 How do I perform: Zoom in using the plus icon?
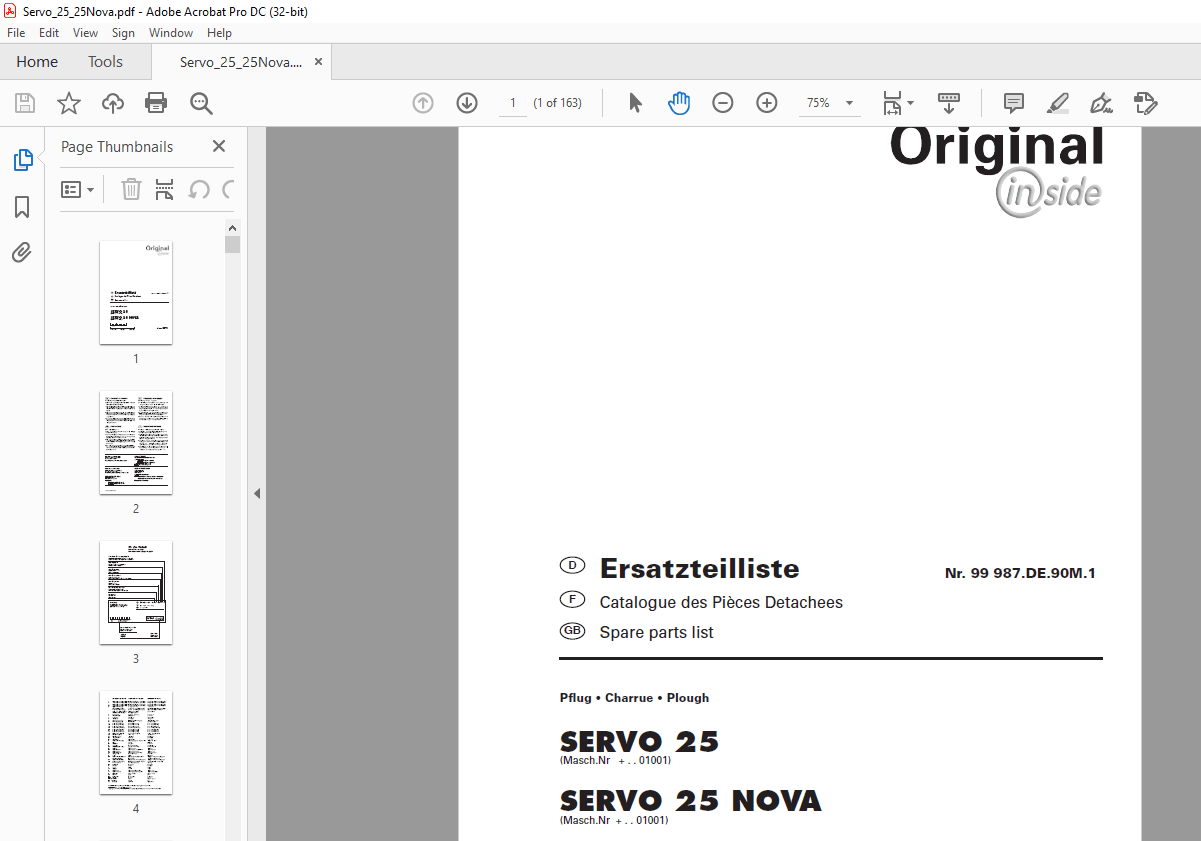tap(766, 102)
